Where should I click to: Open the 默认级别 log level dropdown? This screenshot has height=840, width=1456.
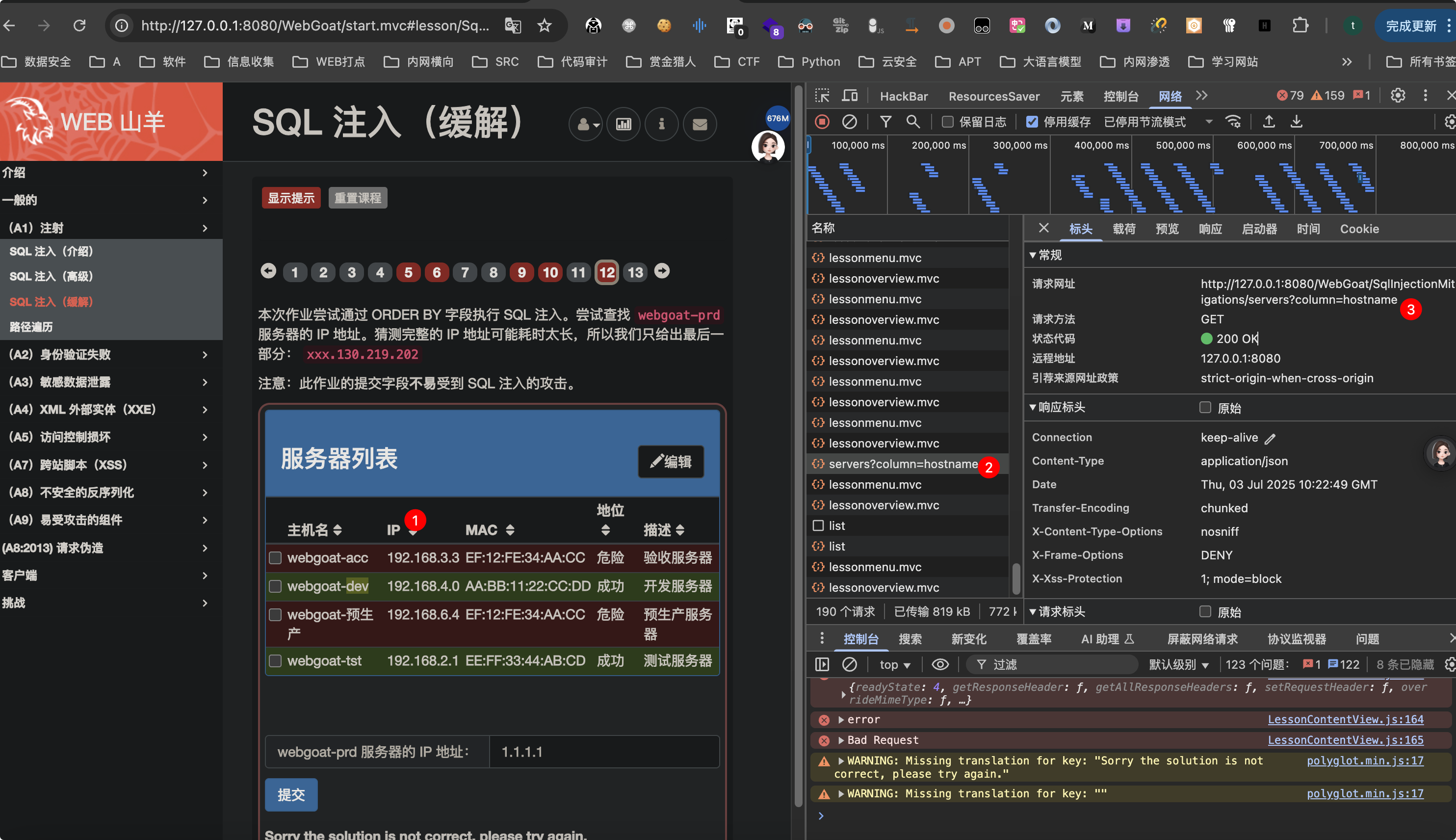pos(1179,665)
